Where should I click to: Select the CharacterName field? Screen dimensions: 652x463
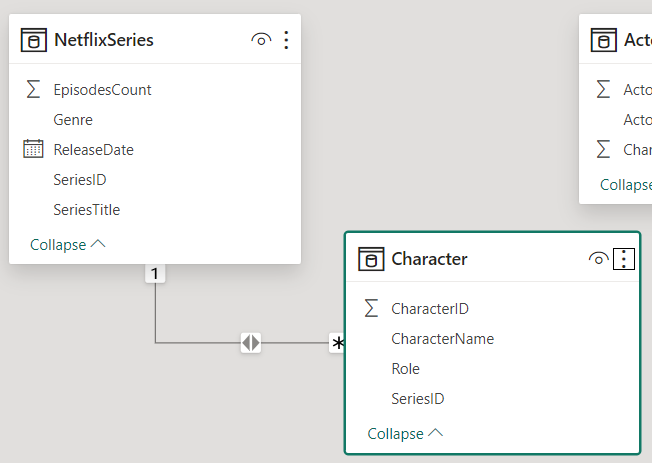coord(442,339)
